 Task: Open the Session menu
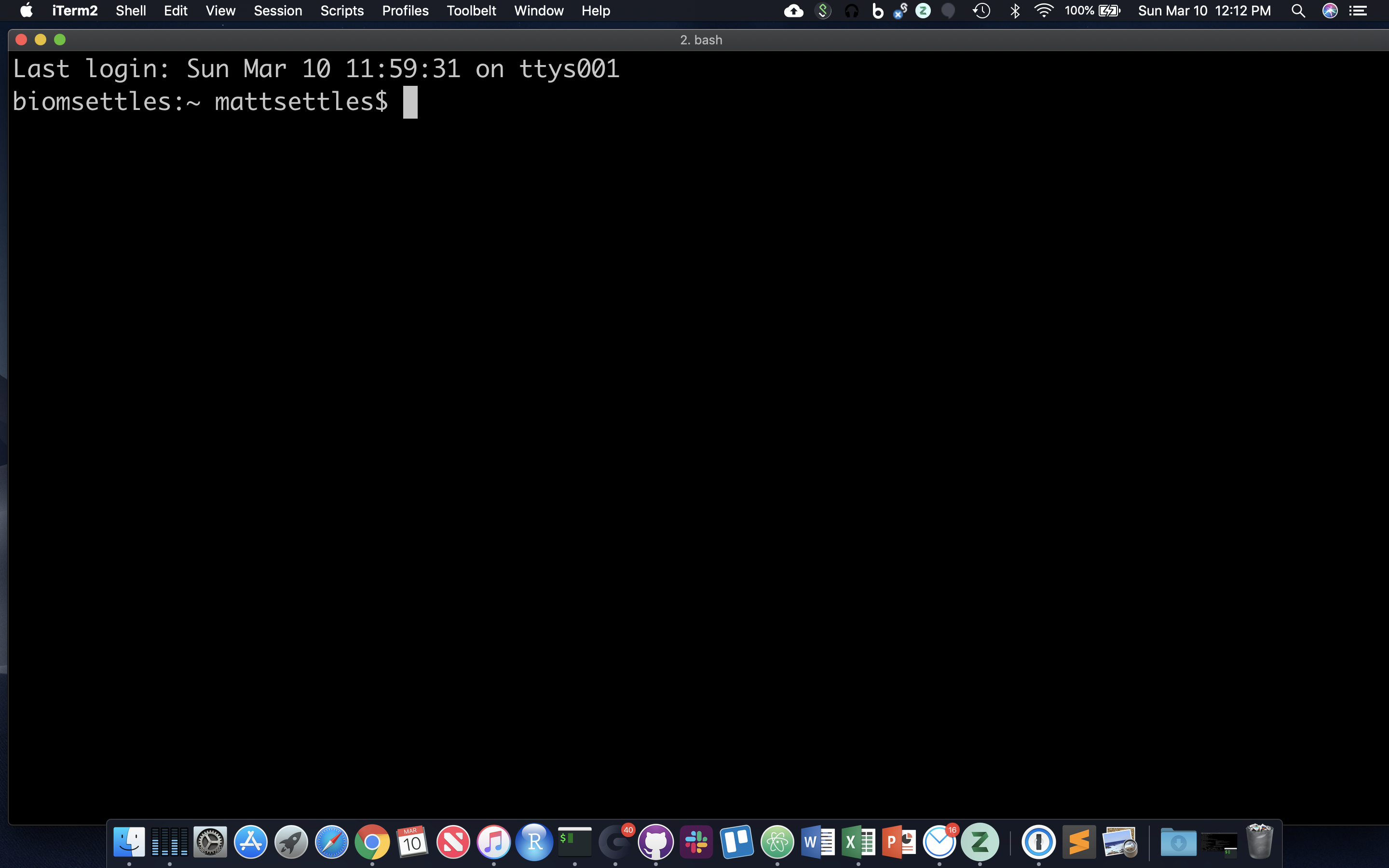coord(278,10)
